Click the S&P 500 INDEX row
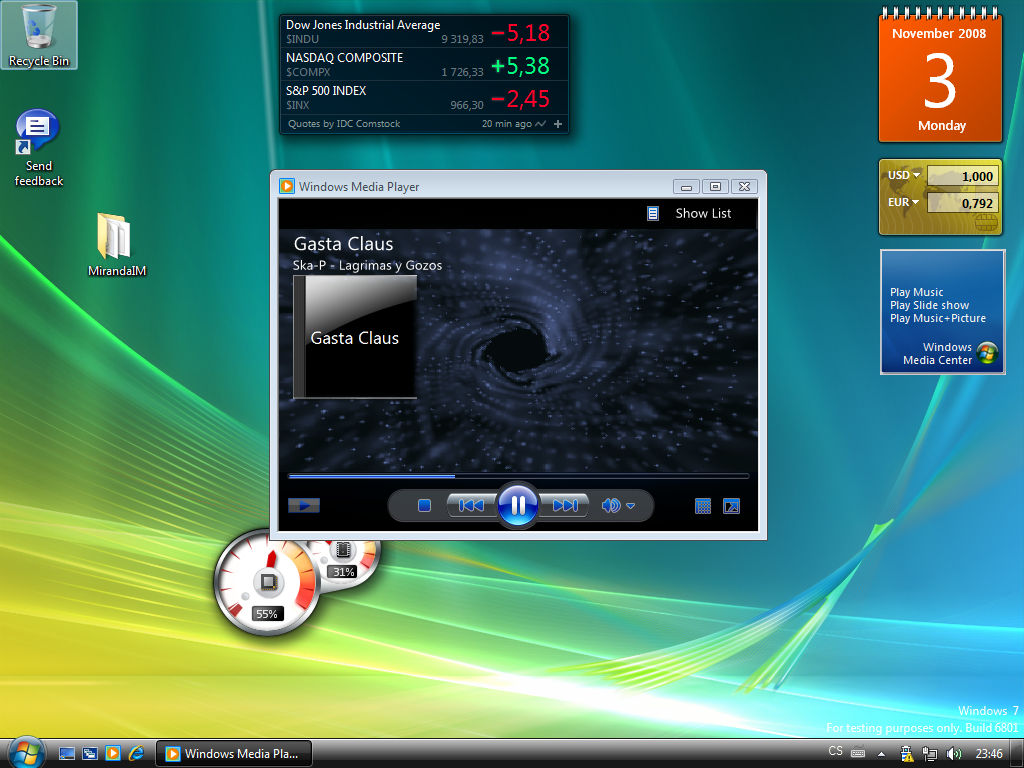 tap(424, 97)
